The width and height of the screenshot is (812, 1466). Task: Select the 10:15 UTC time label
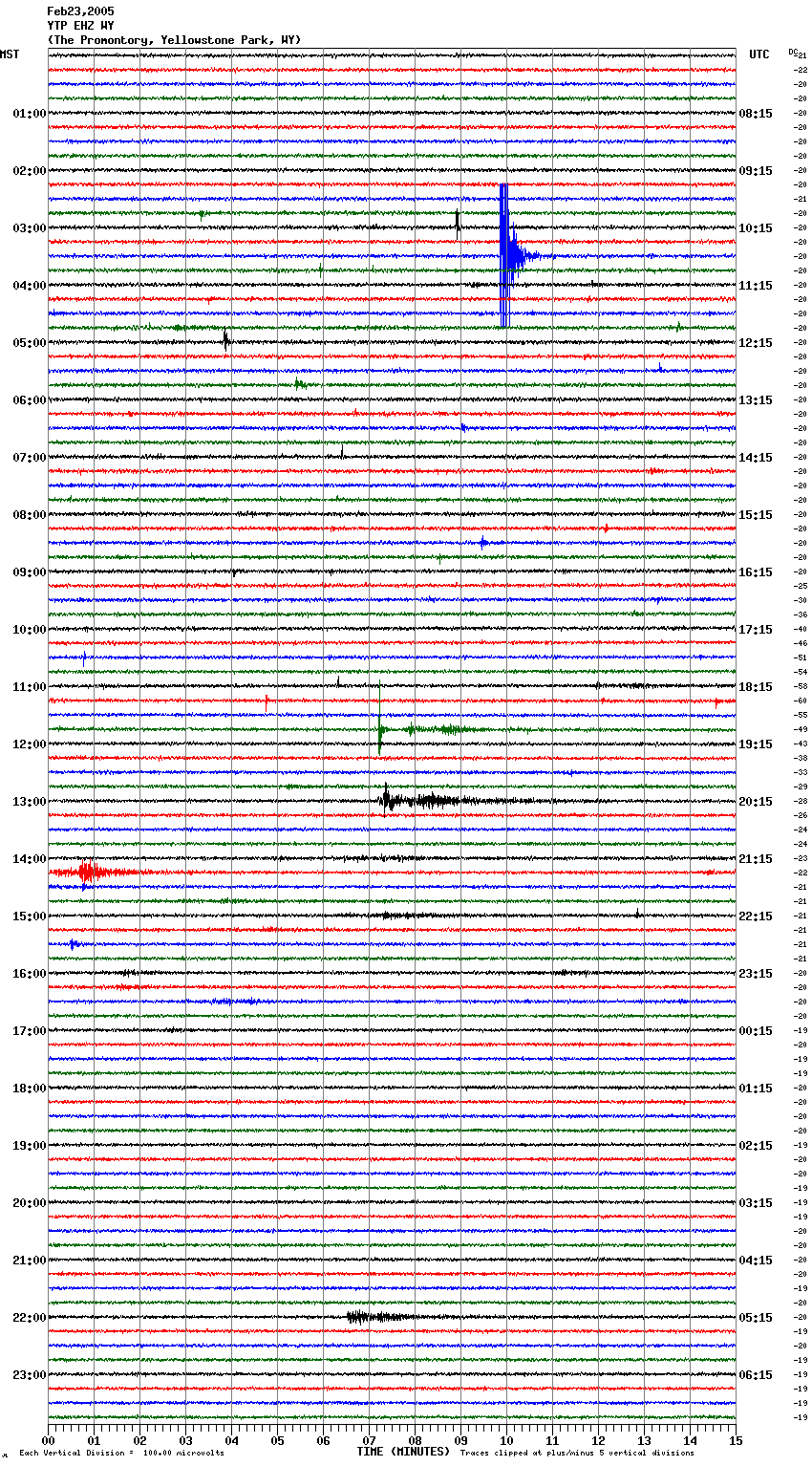[x=756, y=228]
